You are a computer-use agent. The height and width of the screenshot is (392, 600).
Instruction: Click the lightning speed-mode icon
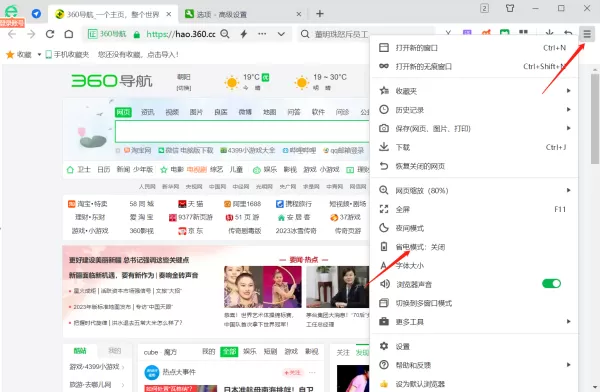pyautogui.click(x=244, y=34)
